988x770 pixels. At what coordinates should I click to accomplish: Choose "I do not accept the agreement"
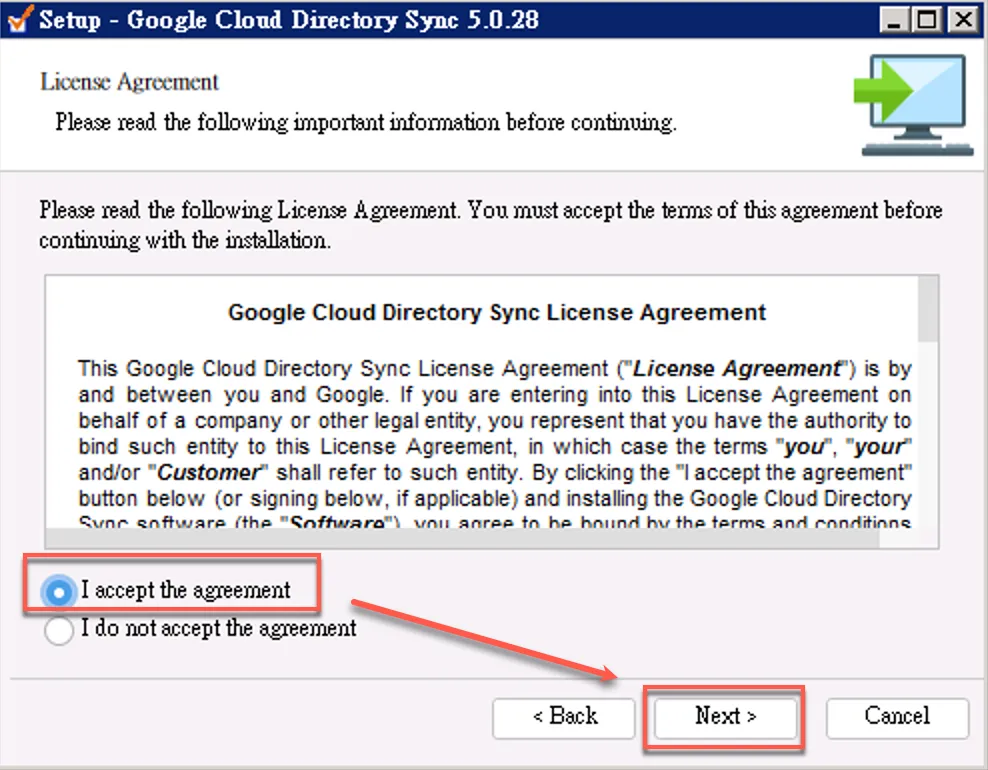click(59, 629)
